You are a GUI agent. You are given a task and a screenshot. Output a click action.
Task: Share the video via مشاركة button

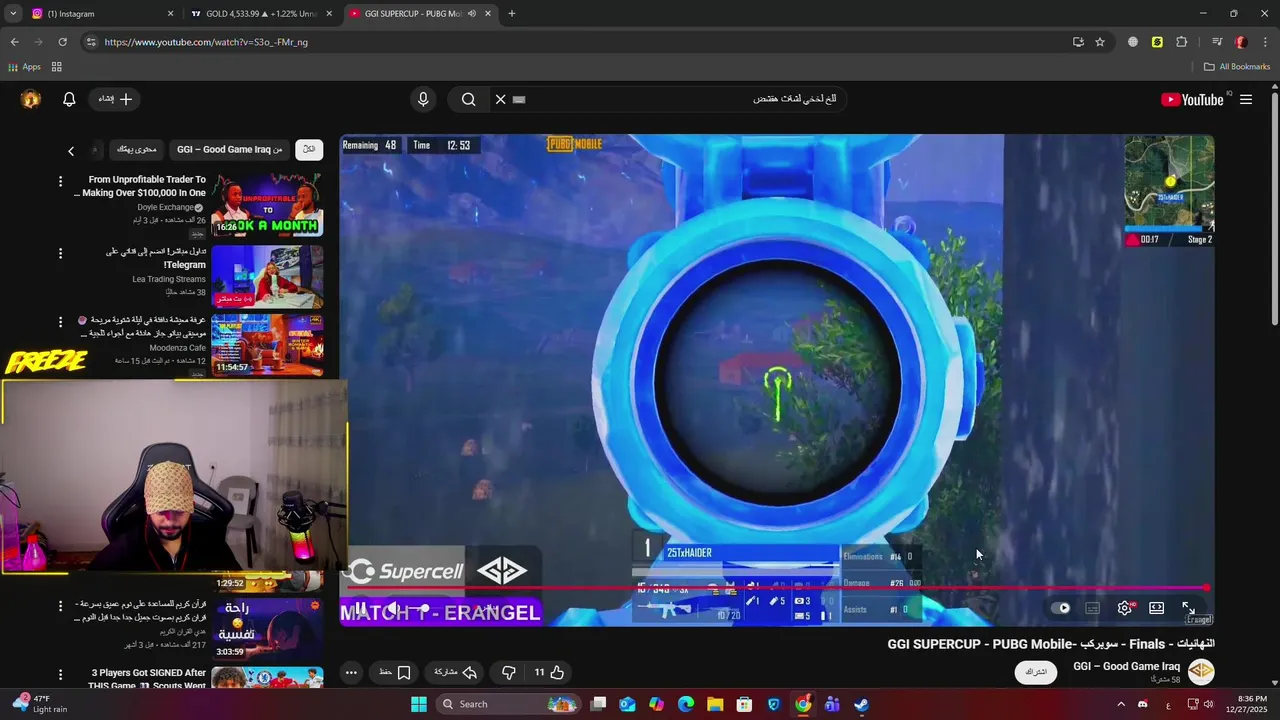click(455, 673)
